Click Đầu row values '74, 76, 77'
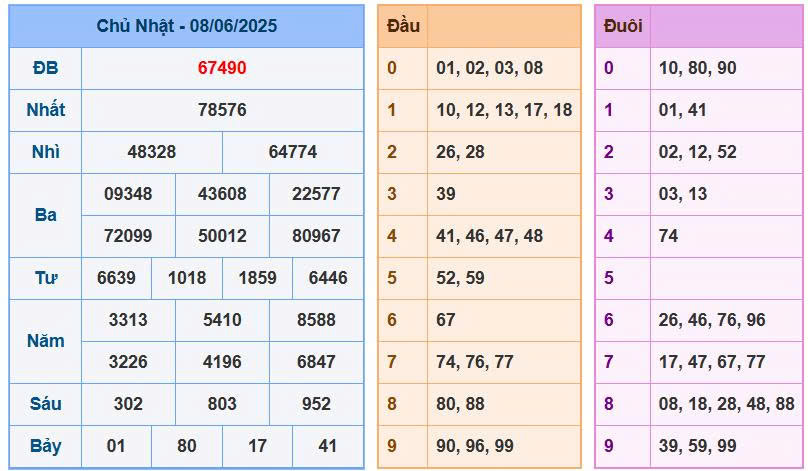This screenshot has width=808, height=471. pos(475,362)
